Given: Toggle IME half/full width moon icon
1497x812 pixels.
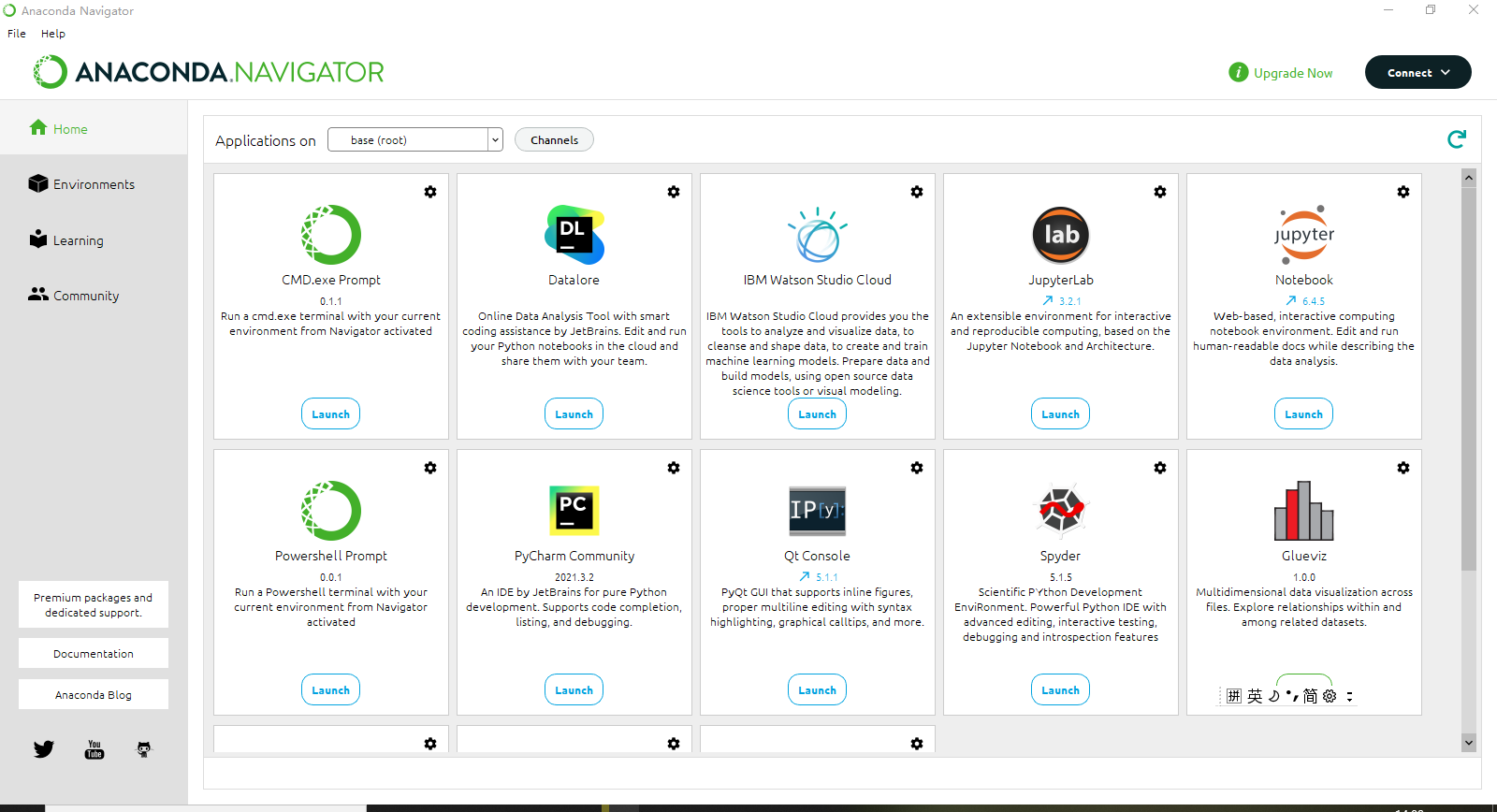Looking at the screenshot, I should click(x=1273, y=696).
